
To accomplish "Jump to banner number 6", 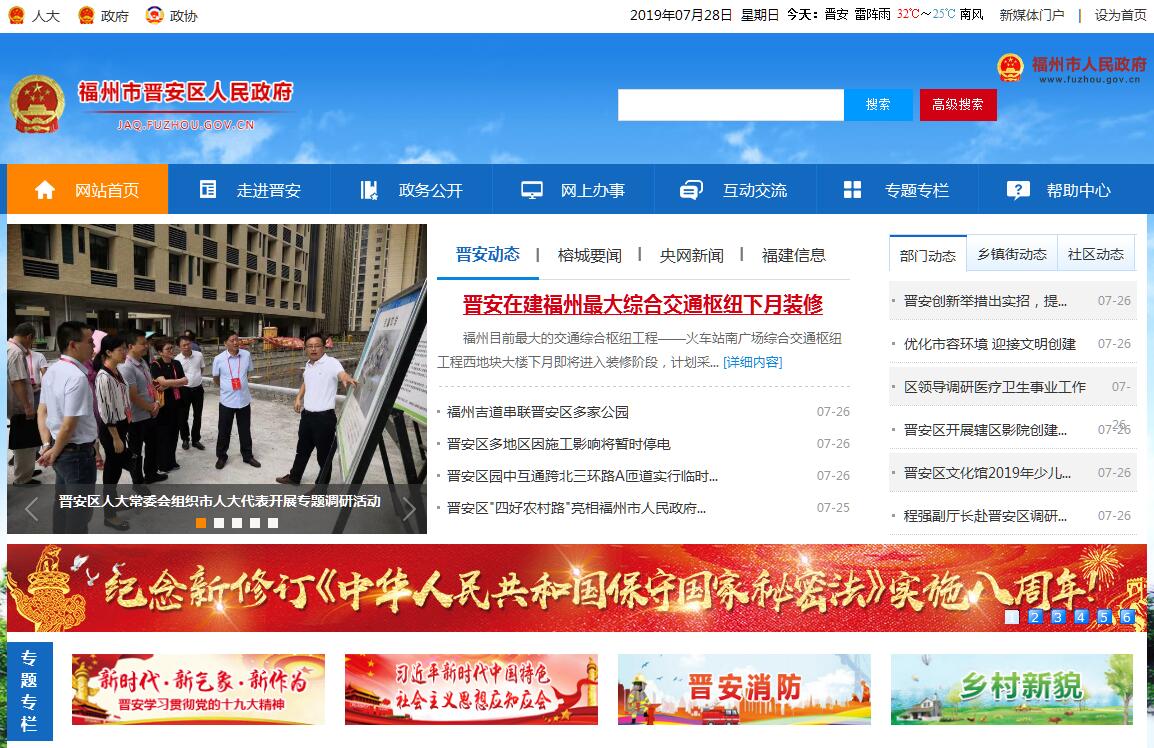I will (x=1127, y=617).
